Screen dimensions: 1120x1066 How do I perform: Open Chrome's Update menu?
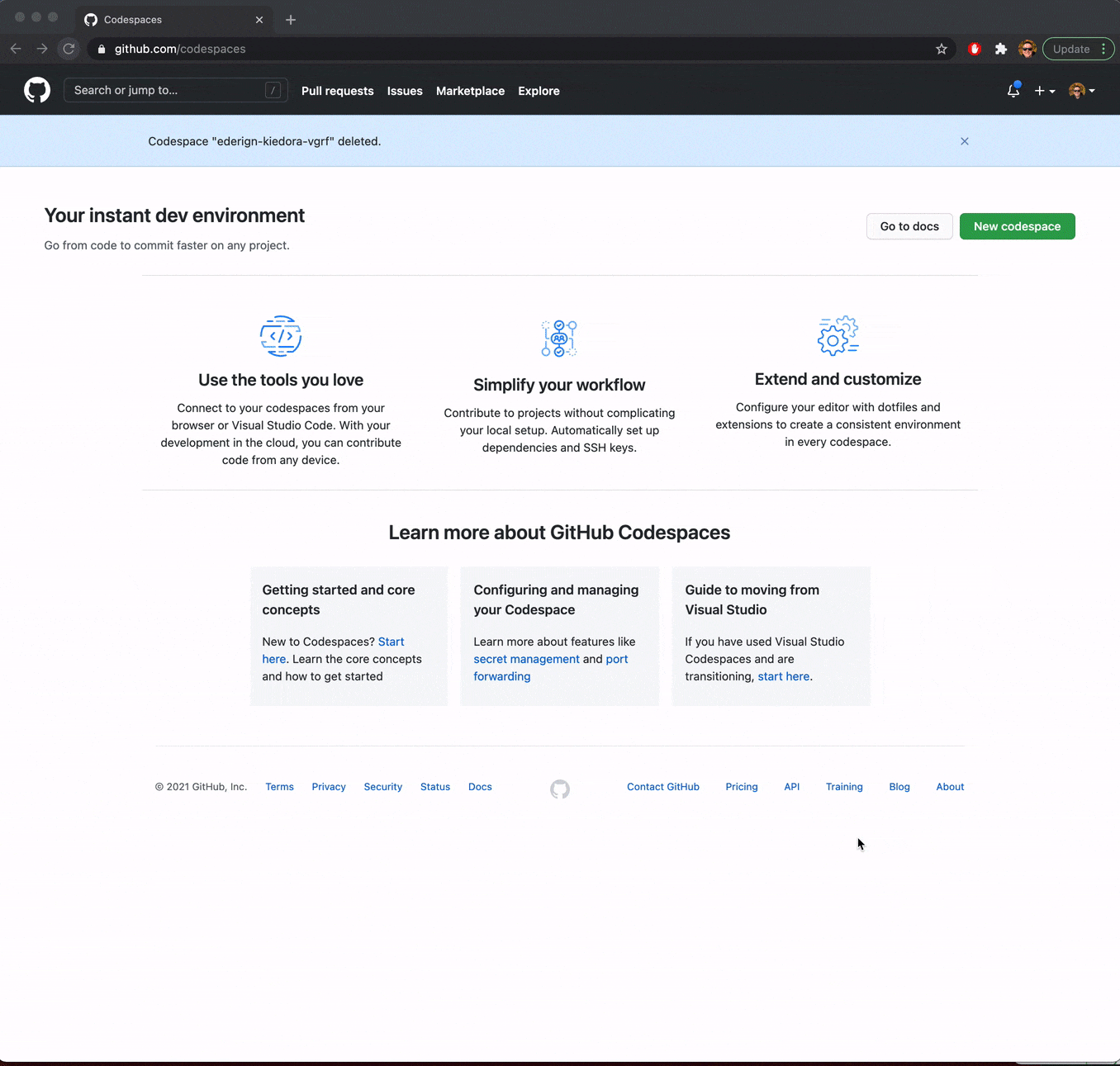coord(1078,49)
